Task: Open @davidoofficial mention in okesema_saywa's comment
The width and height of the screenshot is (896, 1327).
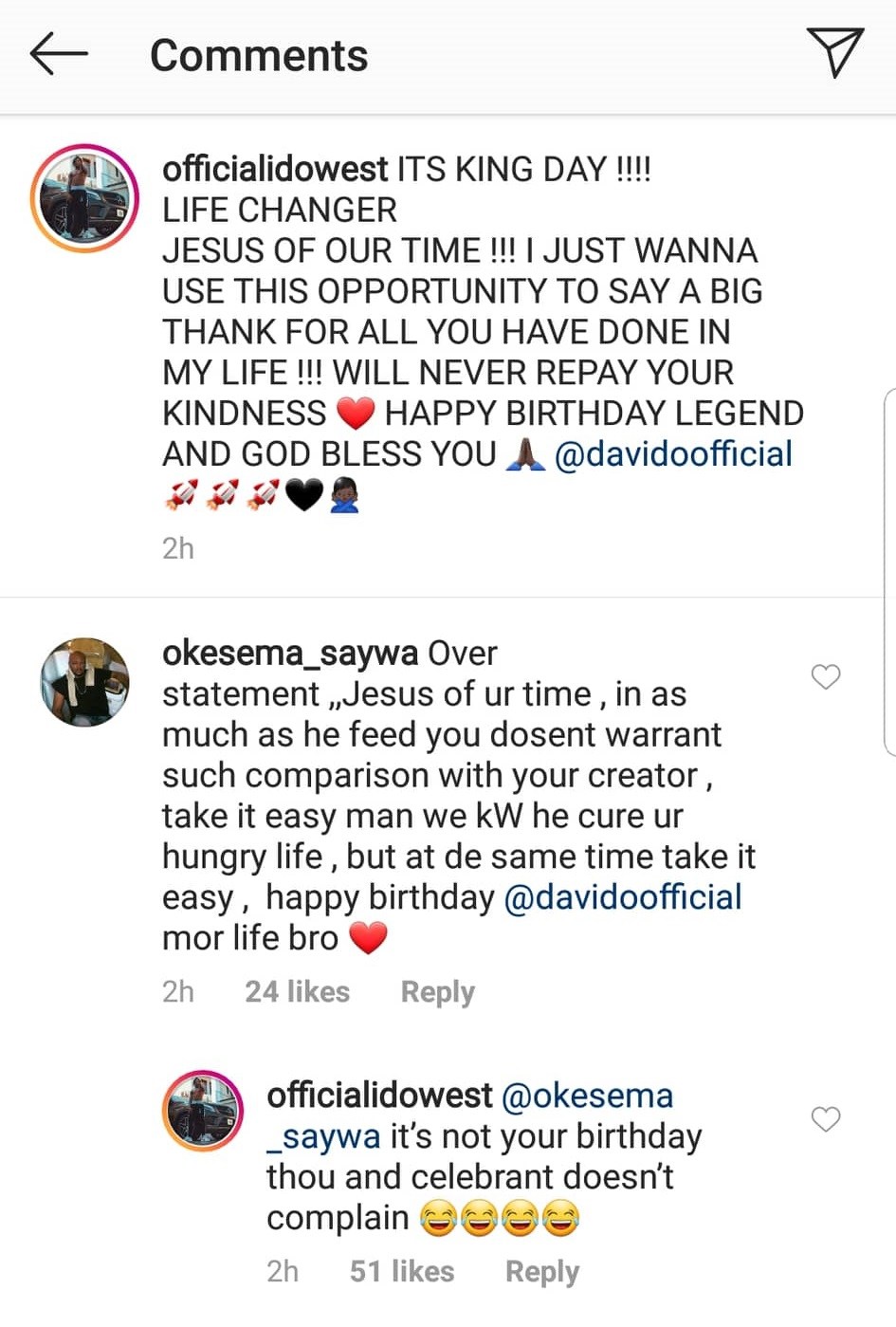Action: (x=622, y=897)
